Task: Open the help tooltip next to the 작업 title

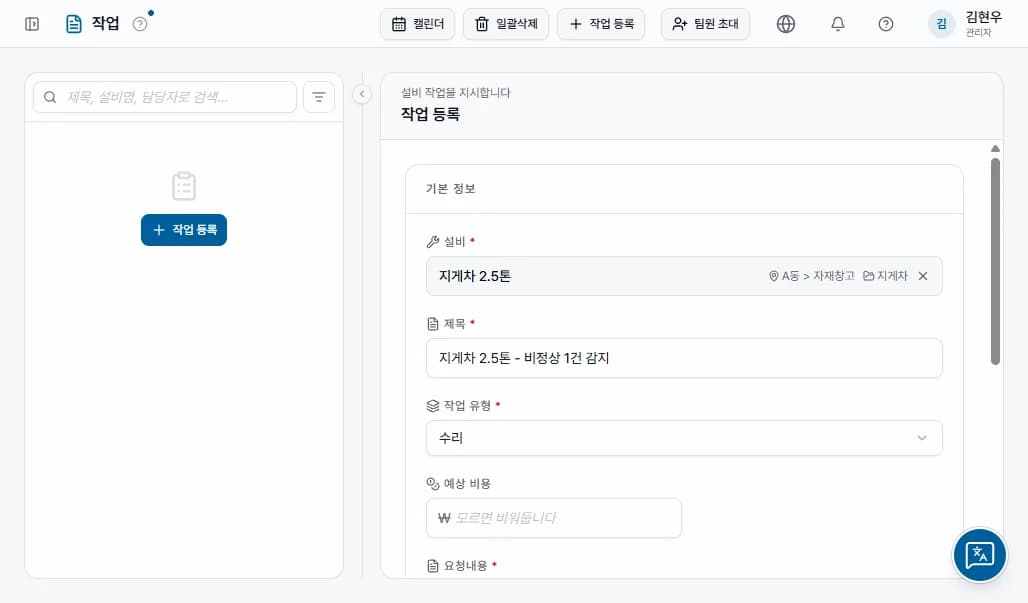Action: (x=140, y=24)
